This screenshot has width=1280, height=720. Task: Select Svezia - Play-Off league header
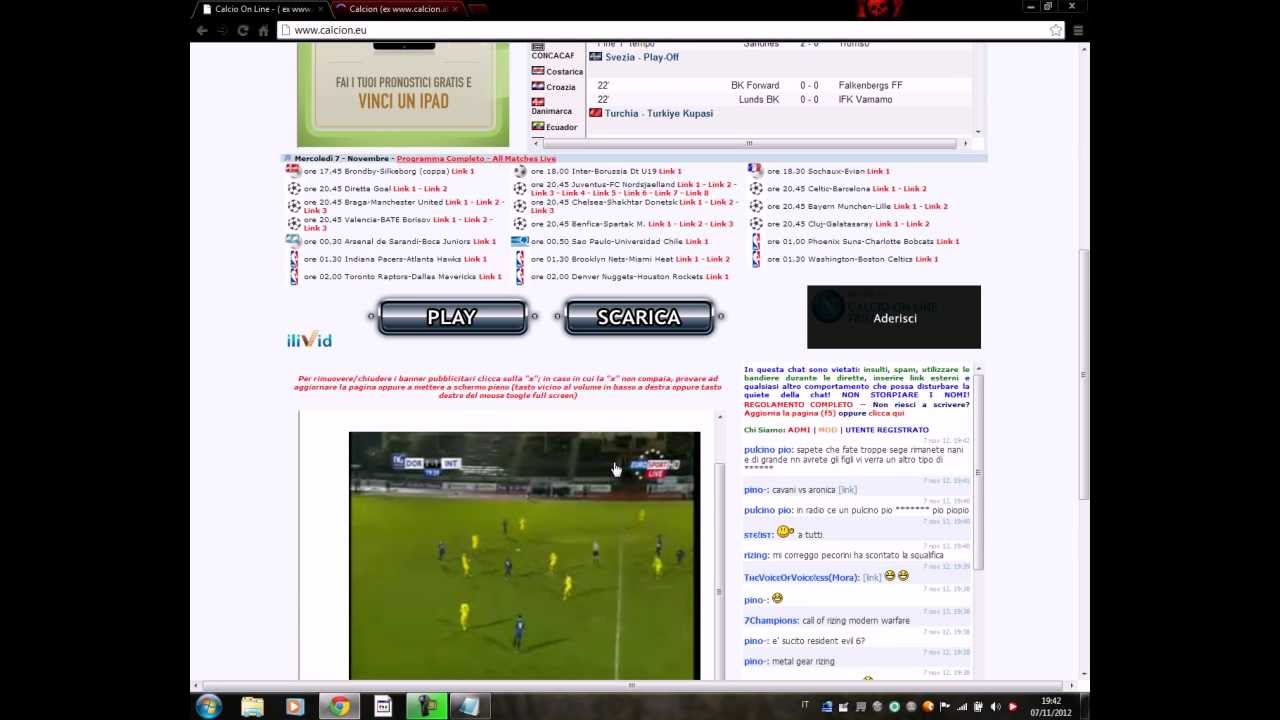click(x=642, y=57)
